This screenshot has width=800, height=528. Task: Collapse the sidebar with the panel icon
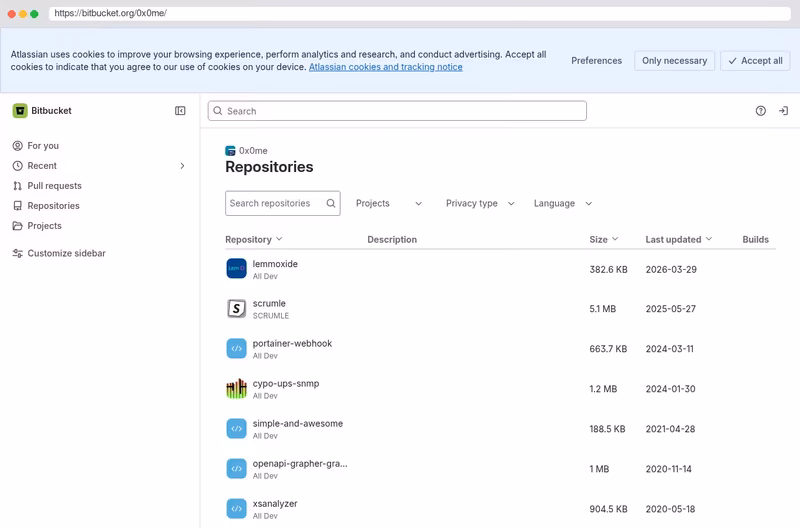point(180,111)
